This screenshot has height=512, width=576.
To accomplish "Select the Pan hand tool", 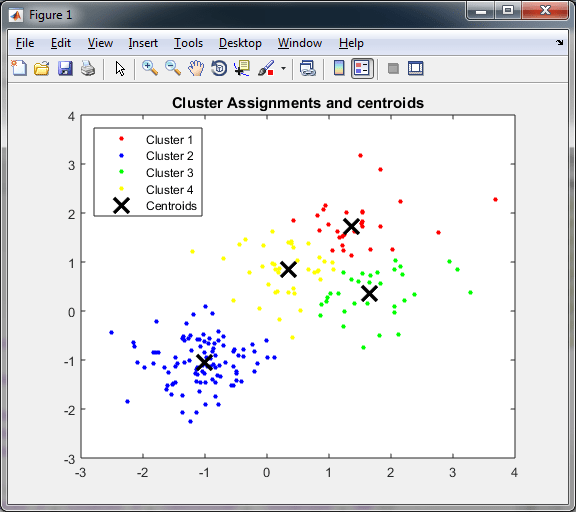I will pyautogui.click(x=196, y=68).
